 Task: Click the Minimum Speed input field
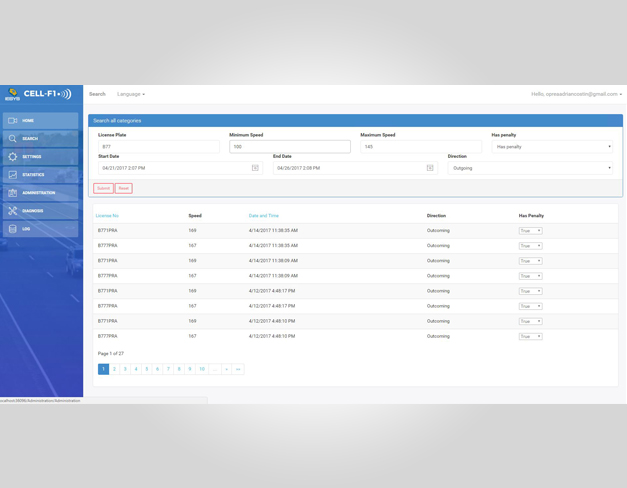290,147
